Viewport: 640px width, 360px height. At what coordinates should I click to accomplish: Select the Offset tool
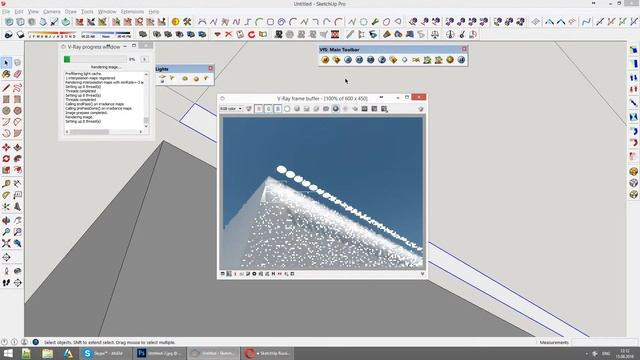[18, 170]
